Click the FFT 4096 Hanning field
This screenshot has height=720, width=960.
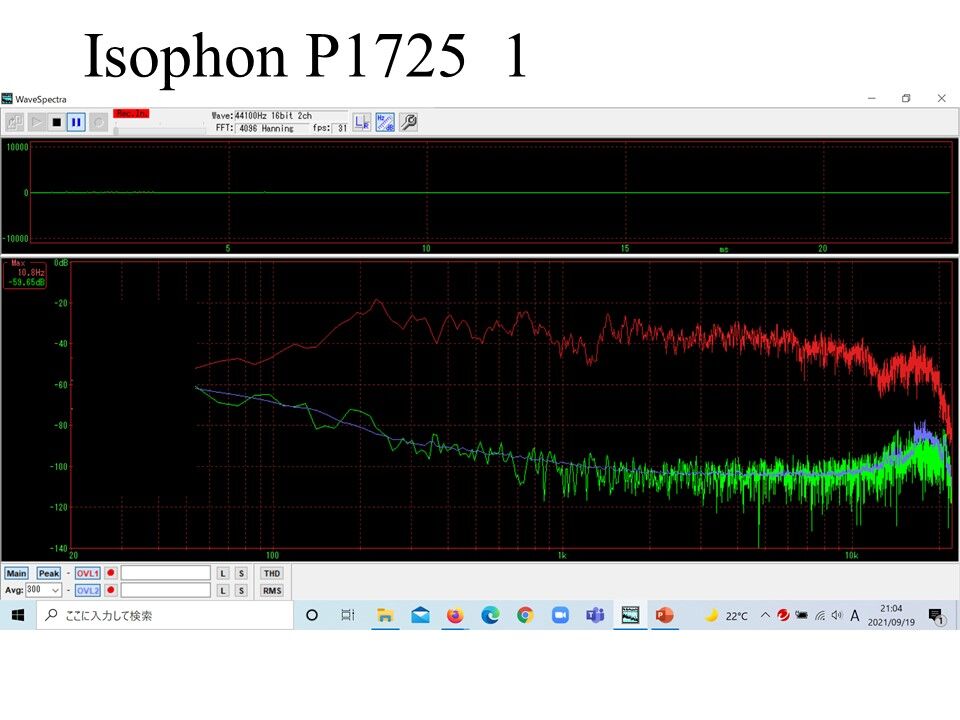pyautogui.click(x=272, y=128)
